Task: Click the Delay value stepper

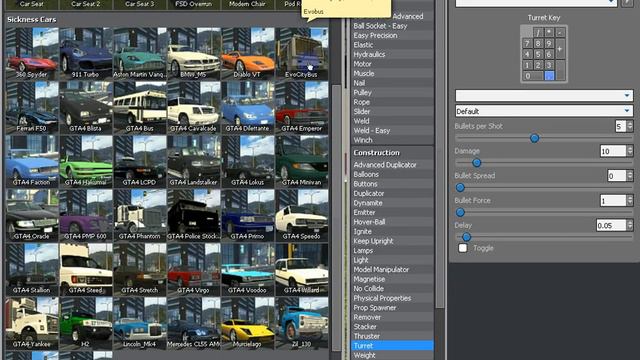Action: [630, 225]
